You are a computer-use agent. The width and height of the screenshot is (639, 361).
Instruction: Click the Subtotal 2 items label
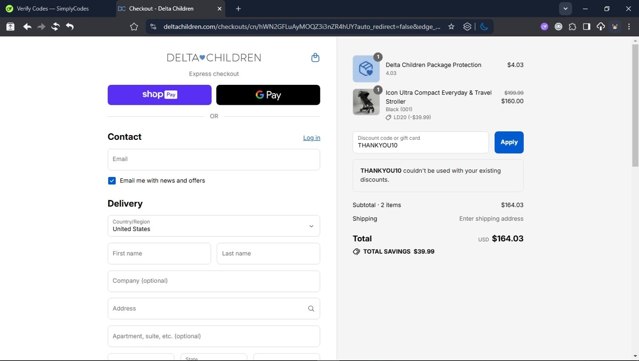[x=377, y=205]
